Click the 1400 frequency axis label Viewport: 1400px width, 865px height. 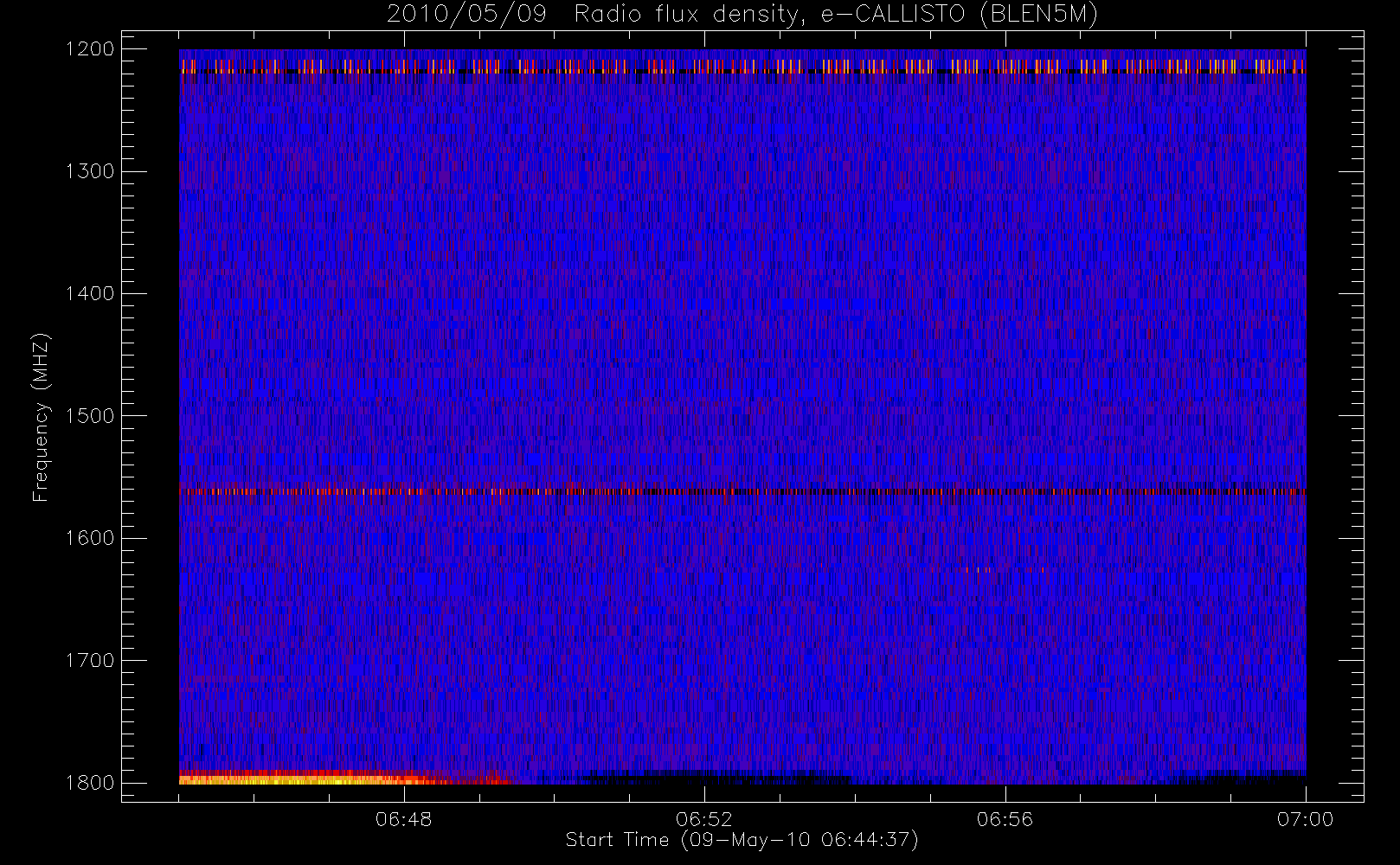[90, 293]
